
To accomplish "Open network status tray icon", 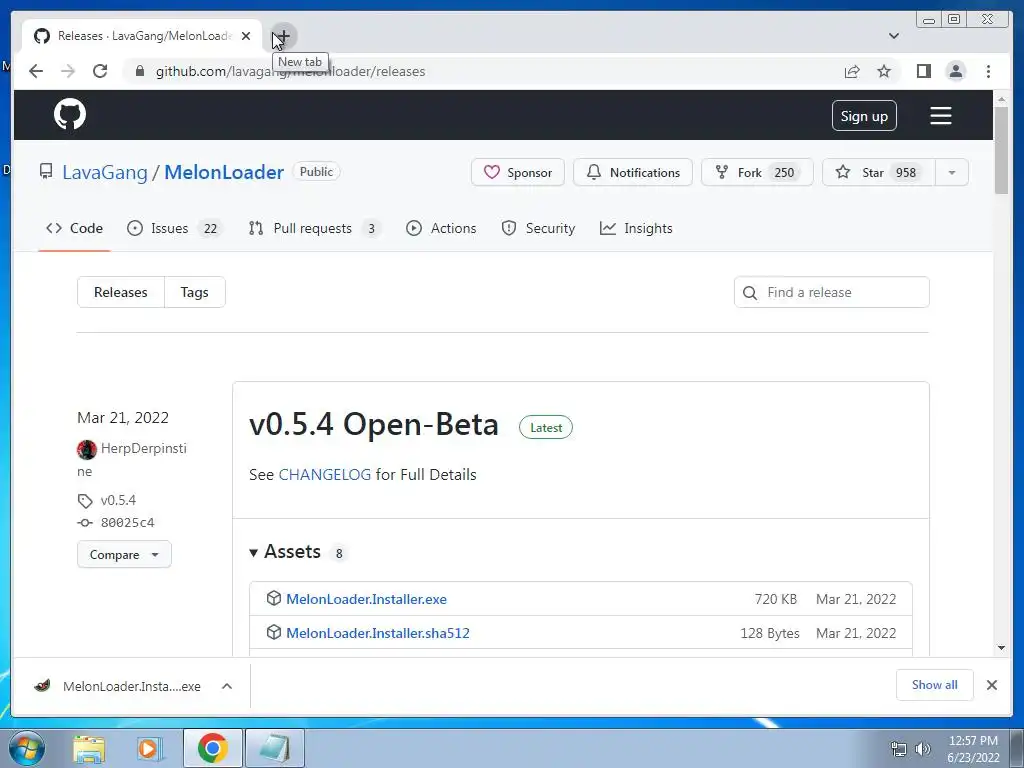I will [x=899, y=749].
